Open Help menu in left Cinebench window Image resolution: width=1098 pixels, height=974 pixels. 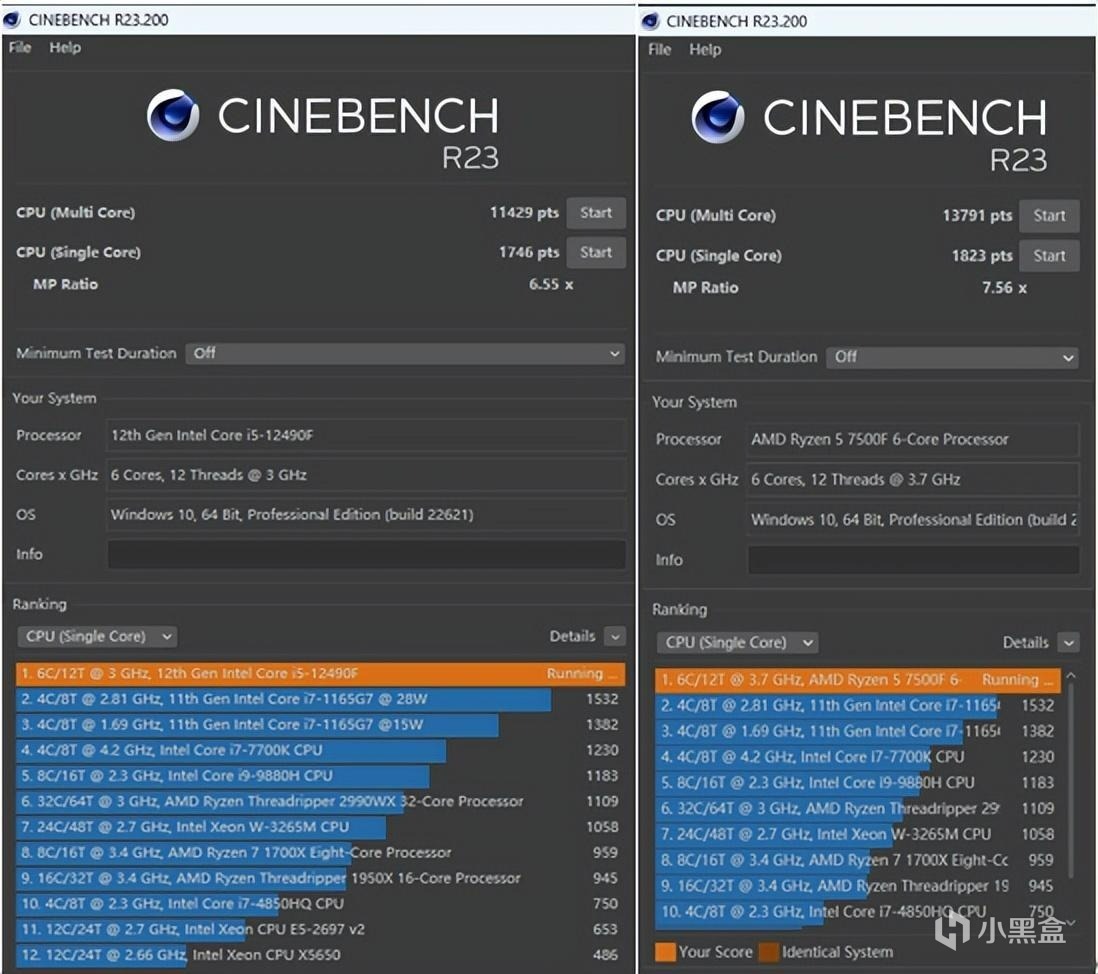[x=64, y=48]
